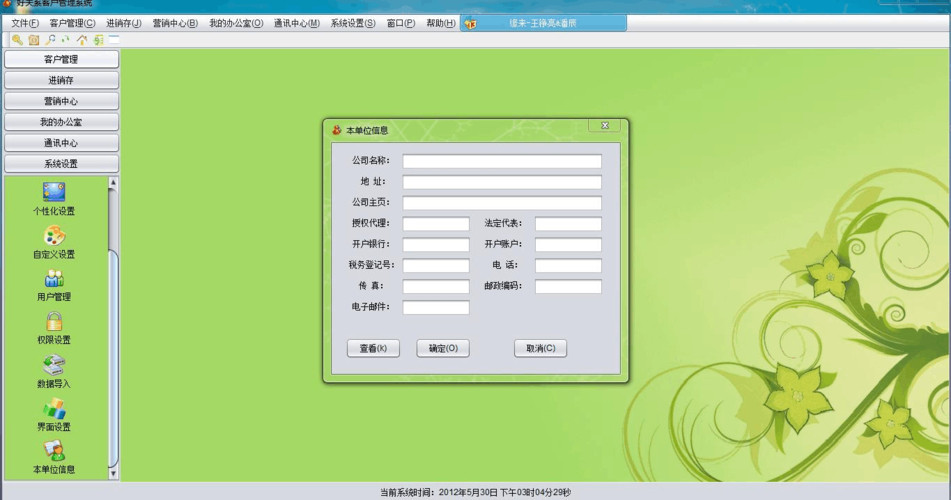
Task: Click the 法定代表 input field
Action: coord(568,224)
